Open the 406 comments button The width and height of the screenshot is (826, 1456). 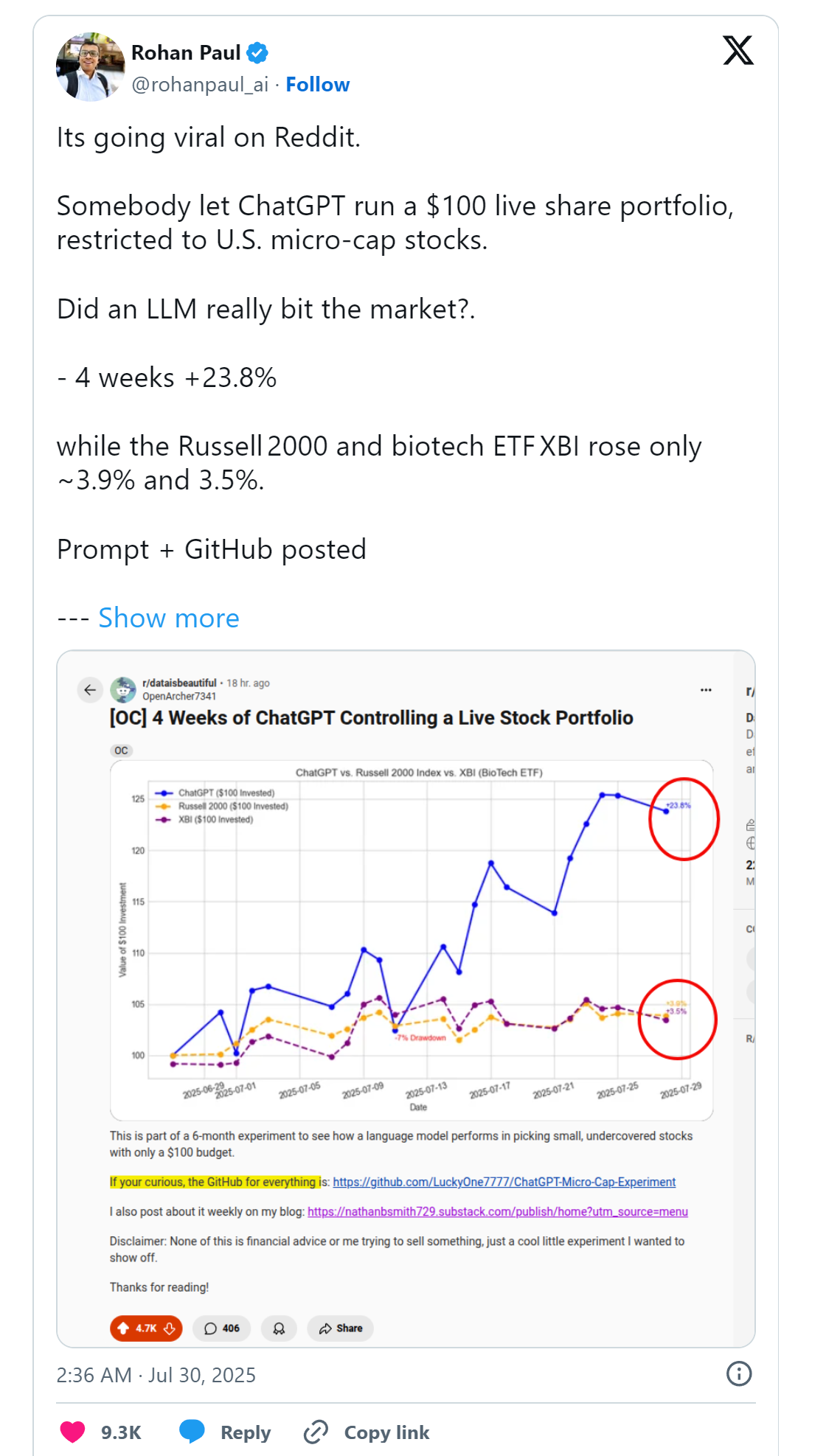[221, 1328]
